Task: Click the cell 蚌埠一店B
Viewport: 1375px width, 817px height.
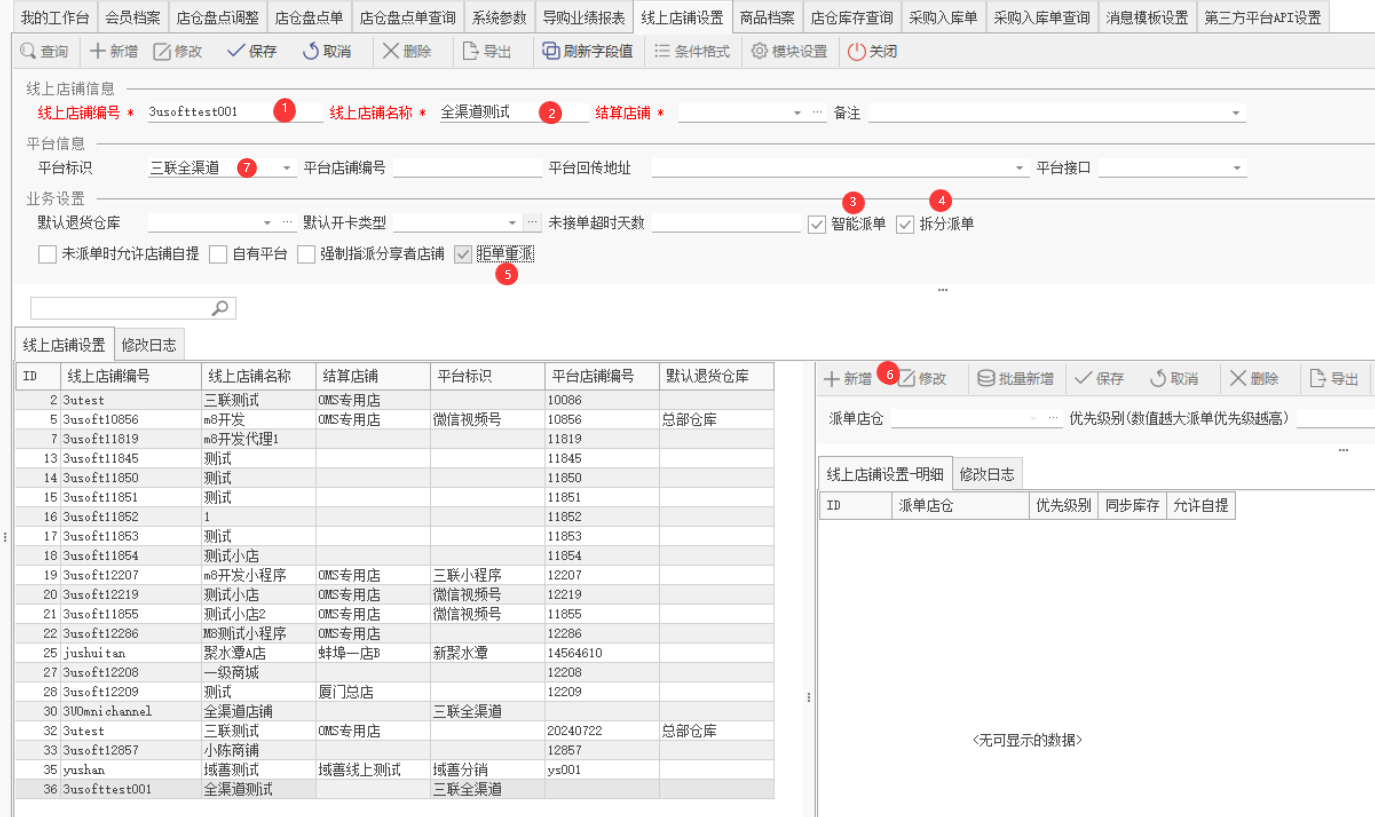Action: (373, 653)
